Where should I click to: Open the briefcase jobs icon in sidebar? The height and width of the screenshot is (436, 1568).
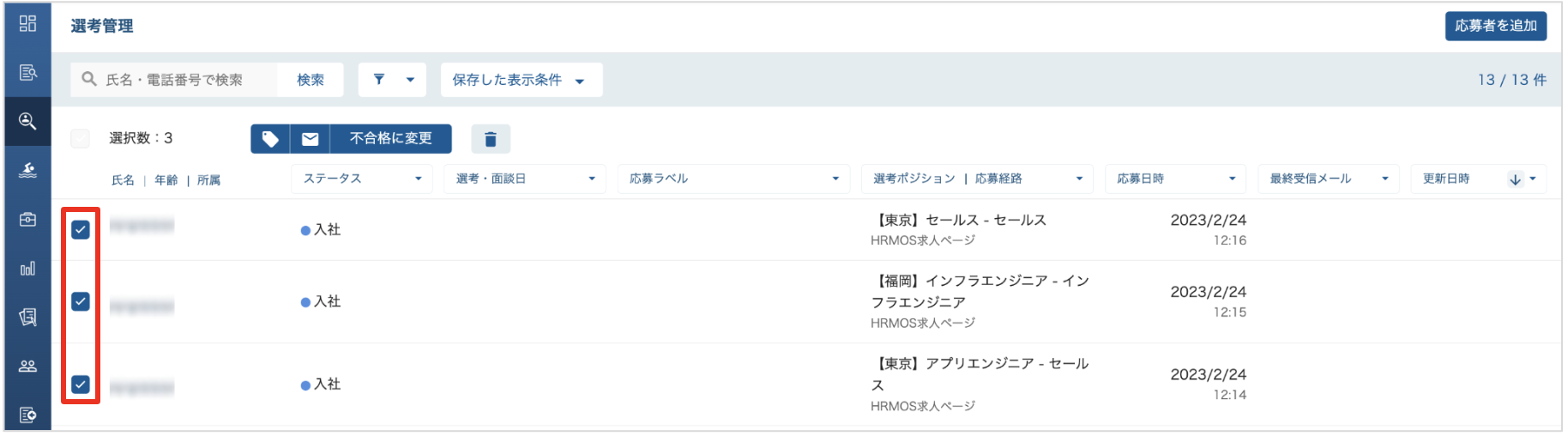click(27, 220)
